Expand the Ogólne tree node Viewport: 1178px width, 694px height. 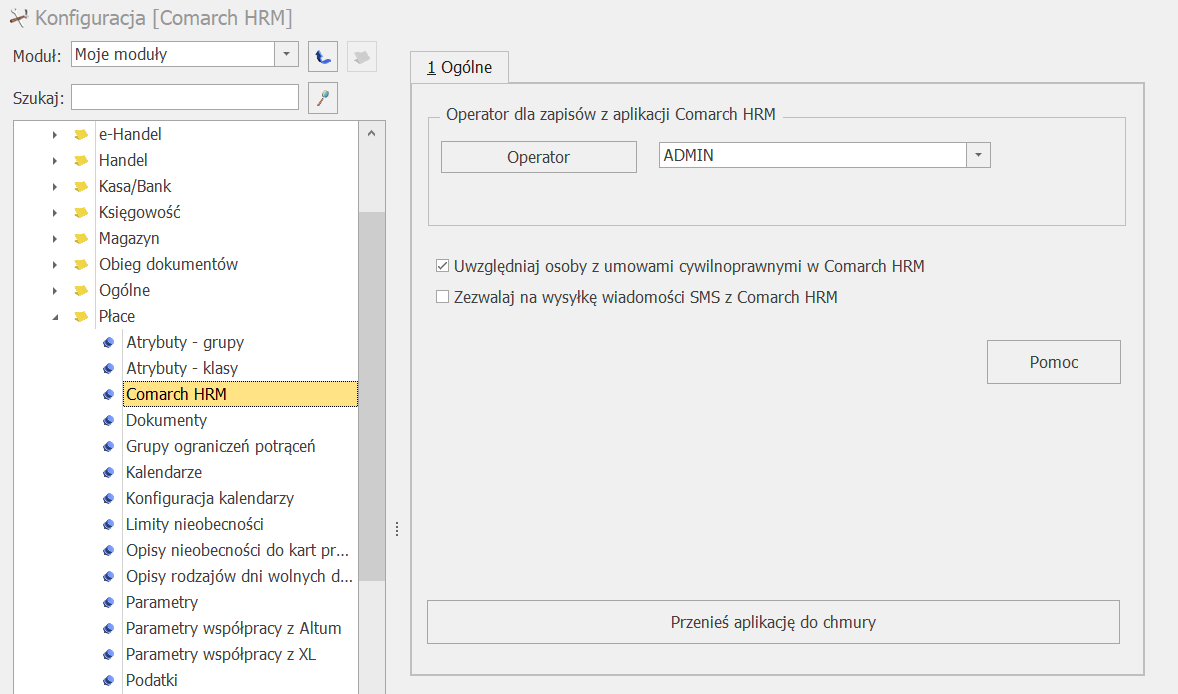pyautogui.click(x=55, y=291)
